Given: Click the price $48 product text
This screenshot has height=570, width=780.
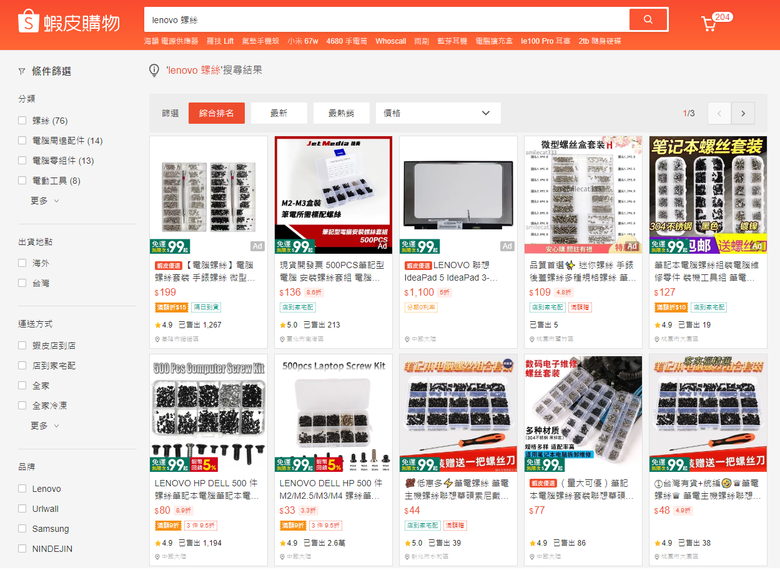Looking at the screenshot, I should point(662,510).
